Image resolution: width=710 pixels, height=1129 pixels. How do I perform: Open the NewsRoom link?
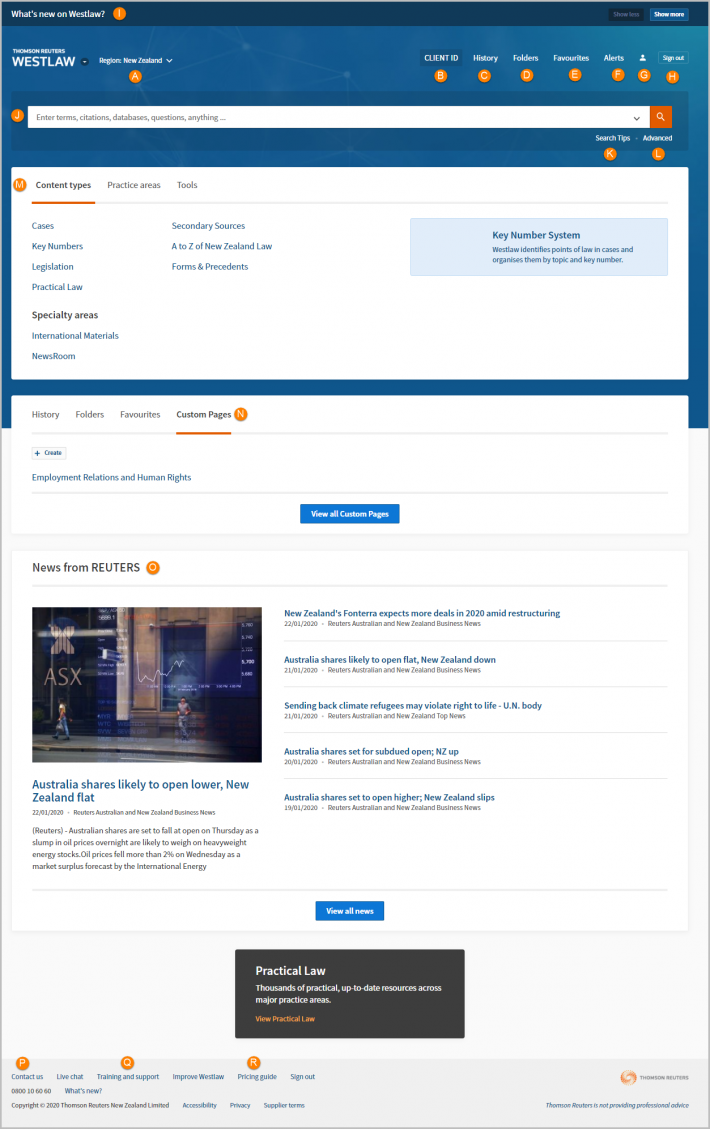53,356
